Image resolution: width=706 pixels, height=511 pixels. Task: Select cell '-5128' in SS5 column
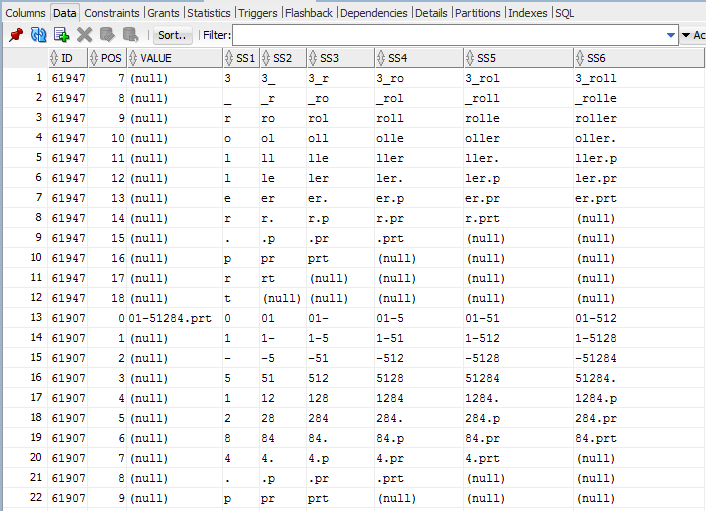[518, 358]
